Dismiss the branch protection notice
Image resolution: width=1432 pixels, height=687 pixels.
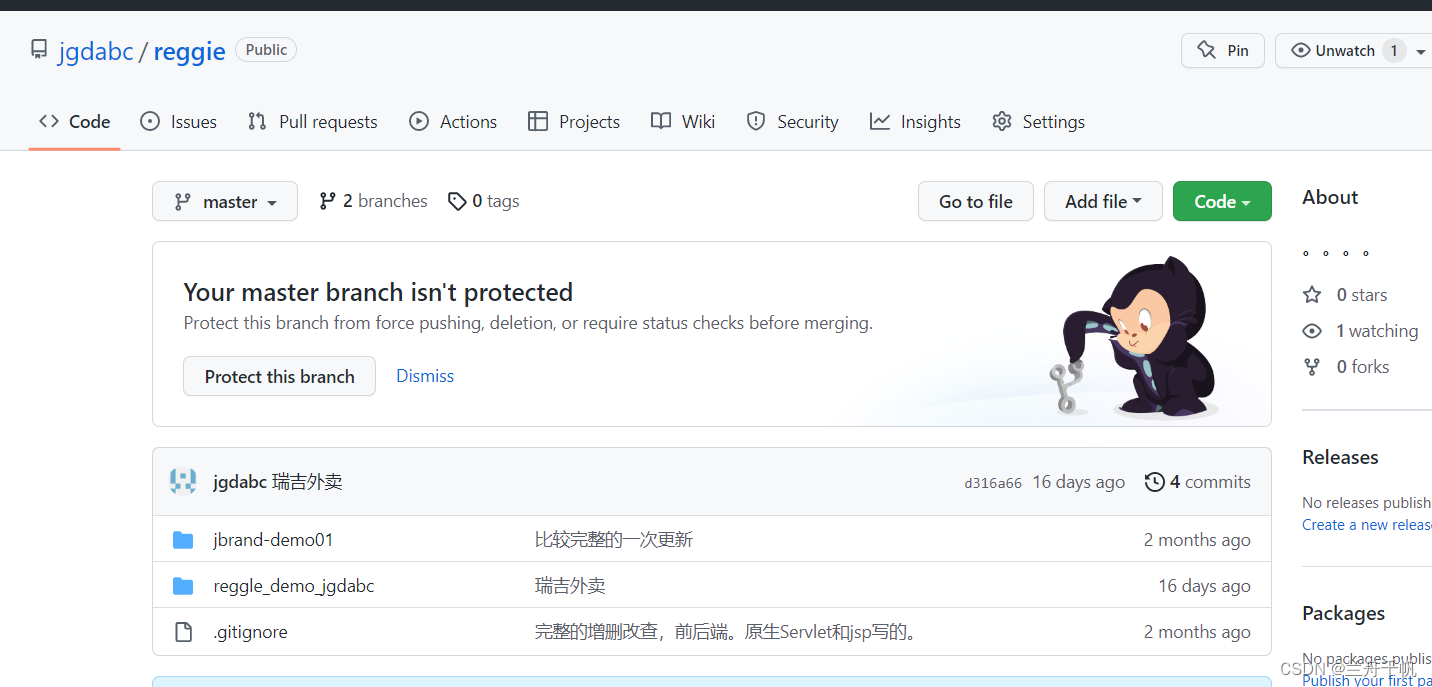425,376
